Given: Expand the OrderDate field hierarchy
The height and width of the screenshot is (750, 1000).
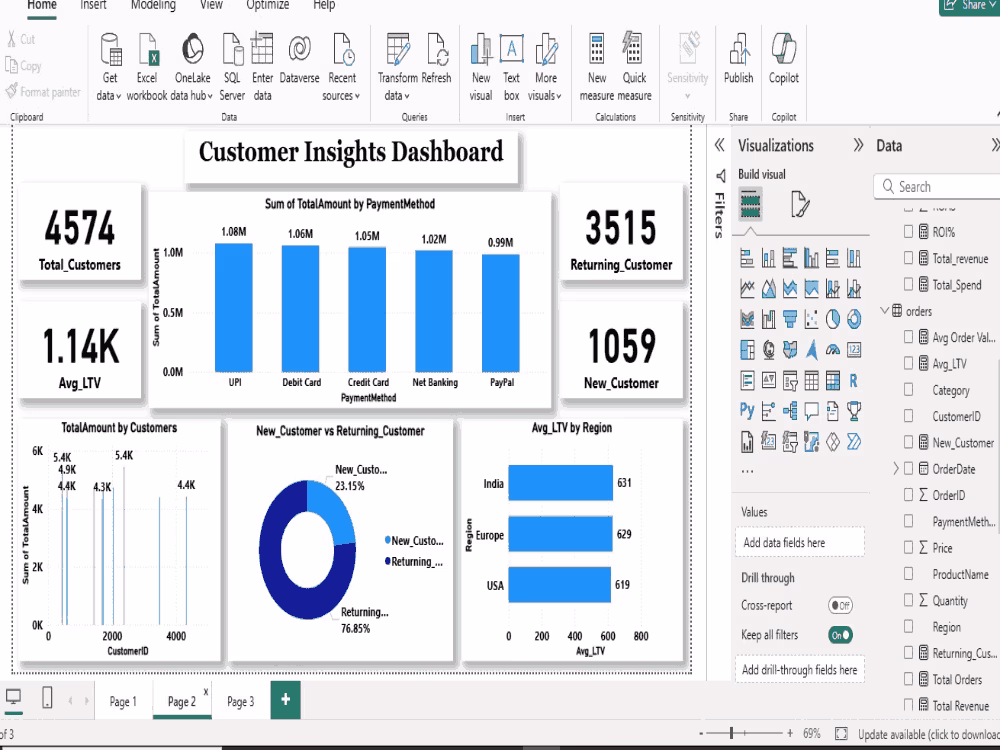Looking at the screenshot, I should pyautogui.click(x=895, y=469).
